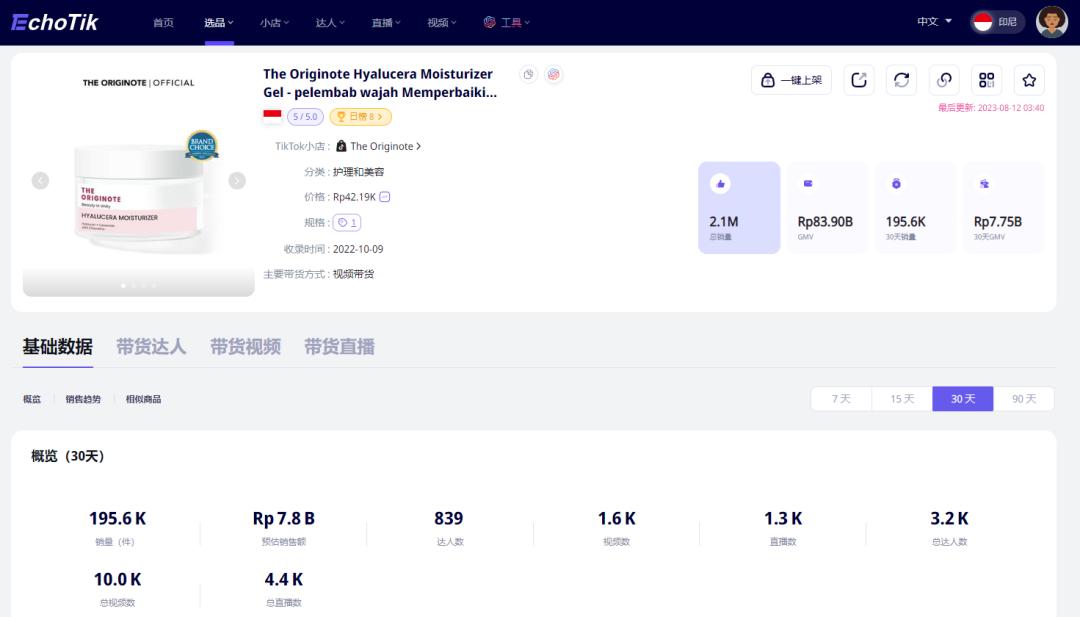
Task: Click the 4.4 K 总直播数 value
Action: point(284,580)
